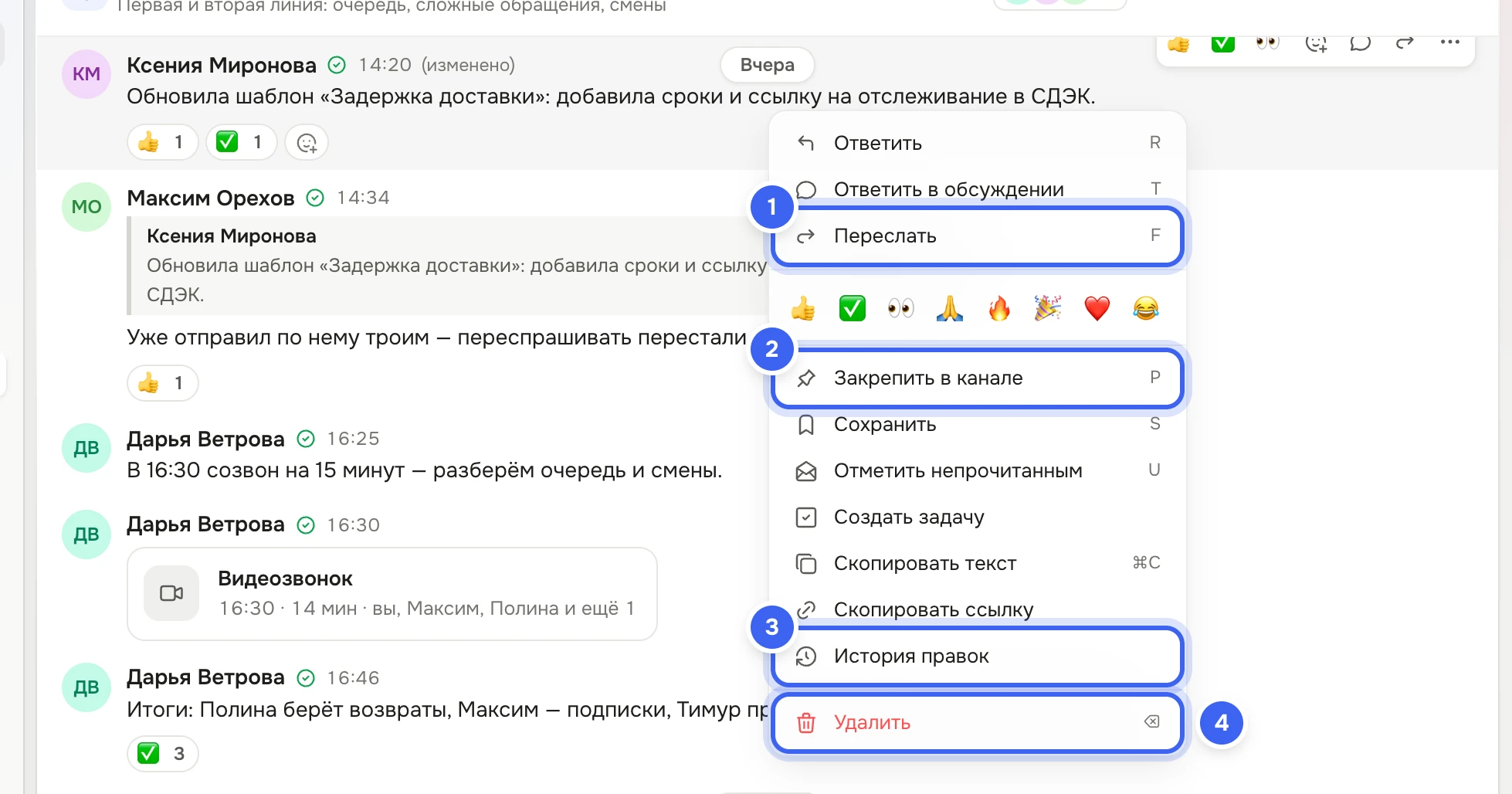Viewport: 1512px width, 794px height.
Task: React with green checkmark emoji in context menu
Action: pyautogui.click(x=852, y=308)
